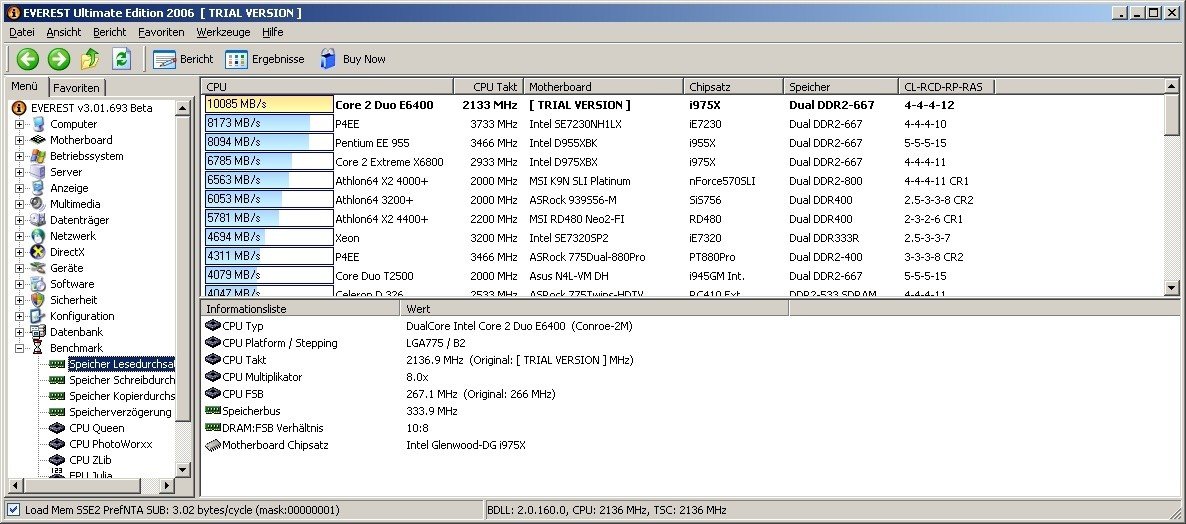This screenshot has width=1186, height=524.
Task: Click right arrow of tree horizontal scrollbar
Action: pyautogui.click(x=168, y=485)
